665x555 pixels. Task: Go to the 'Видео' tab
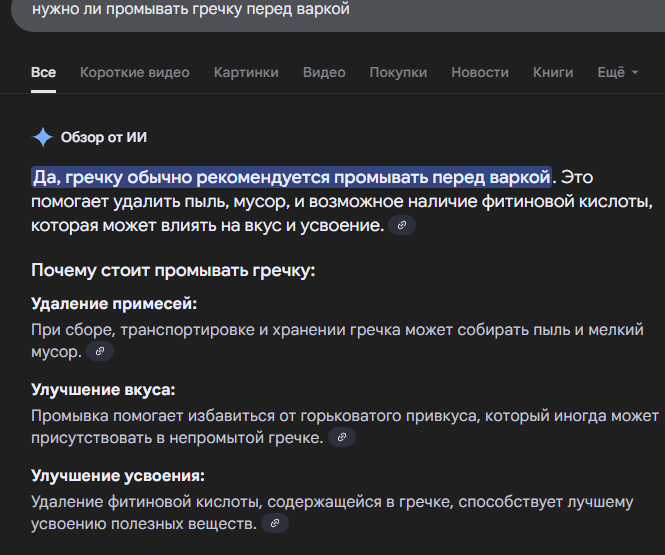tap(324, 73)
